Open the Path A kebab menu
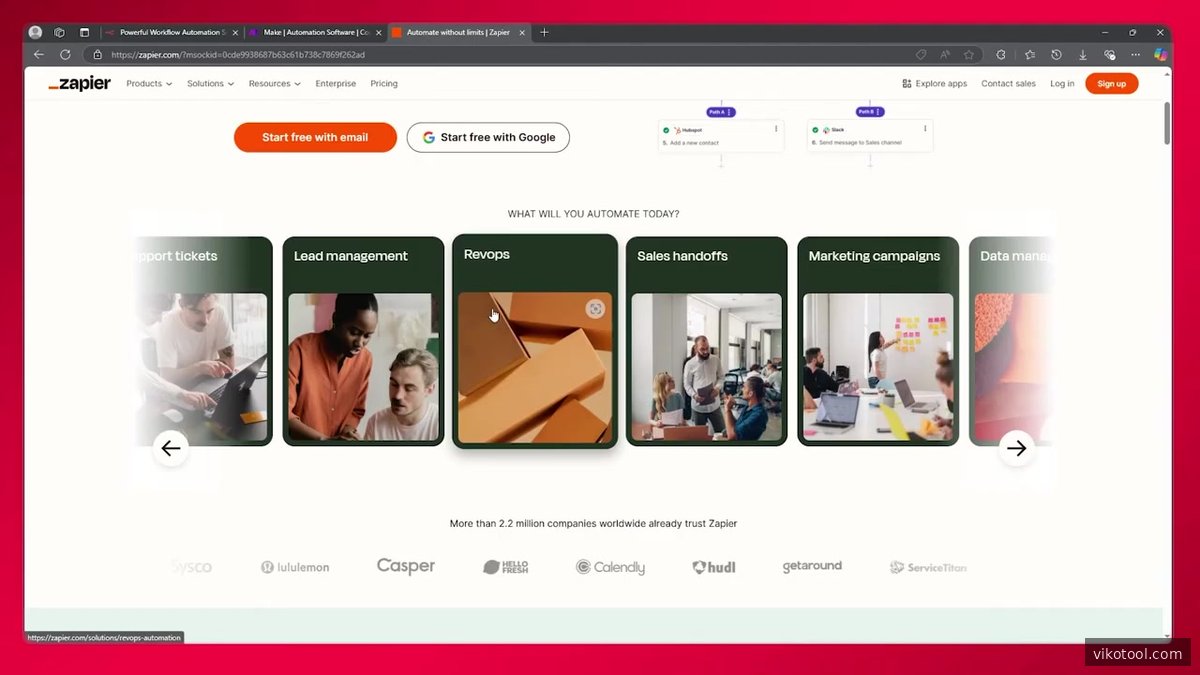 pos(729,112)
